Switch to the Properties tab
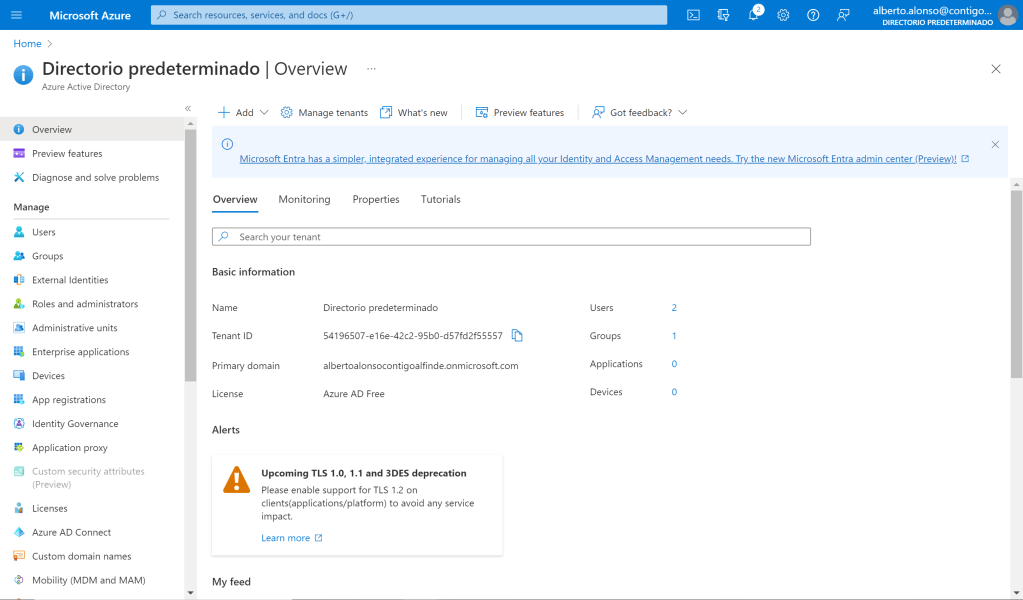Viewport: 1023px width, 600px height. 376,200
